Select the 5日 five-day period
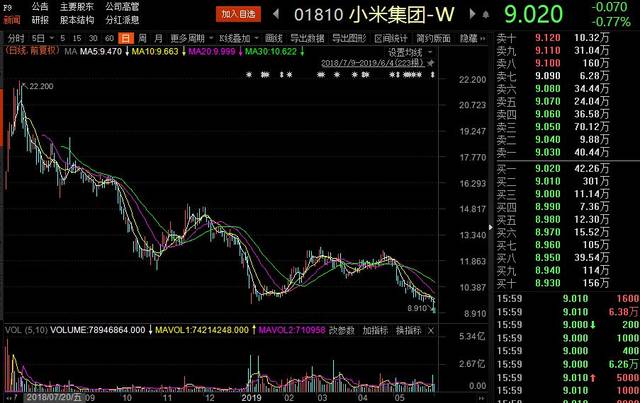640x403 pixels. pyautogui.click(x=39, y=38)
